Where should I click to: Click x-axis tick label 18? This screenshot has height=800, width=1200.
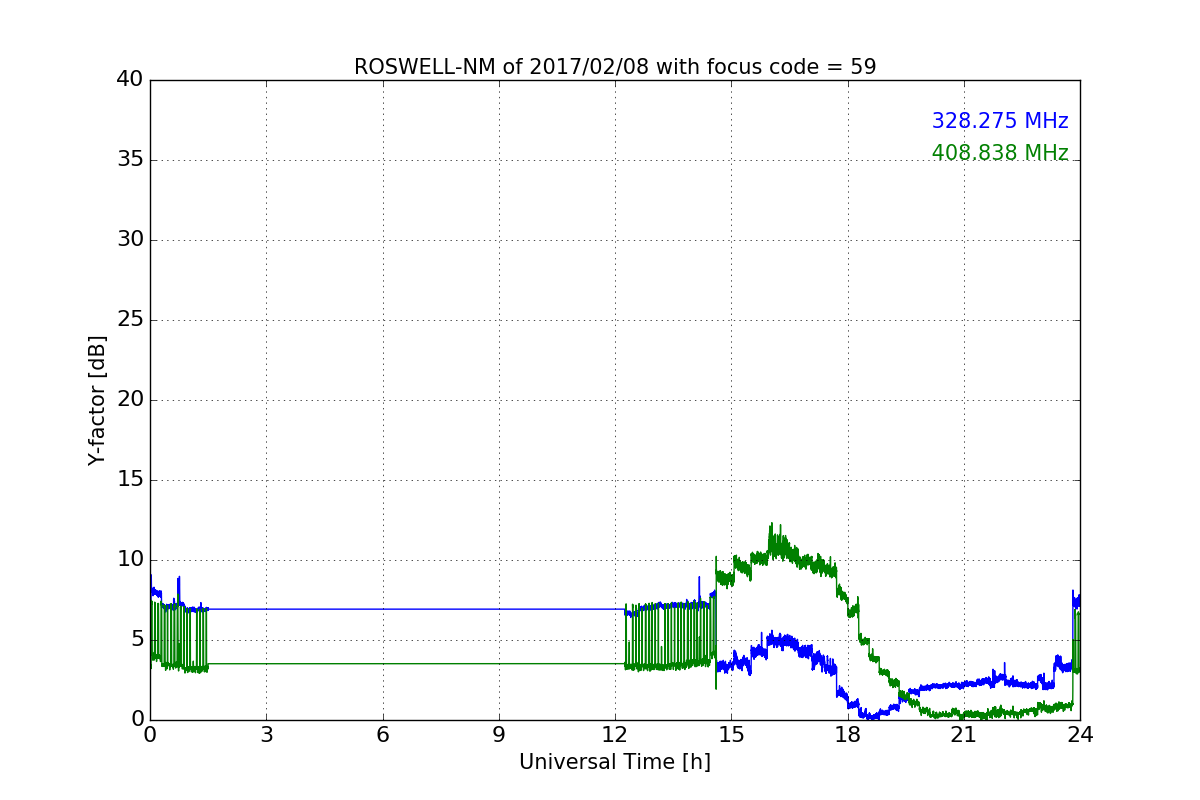tap(848, 735)
